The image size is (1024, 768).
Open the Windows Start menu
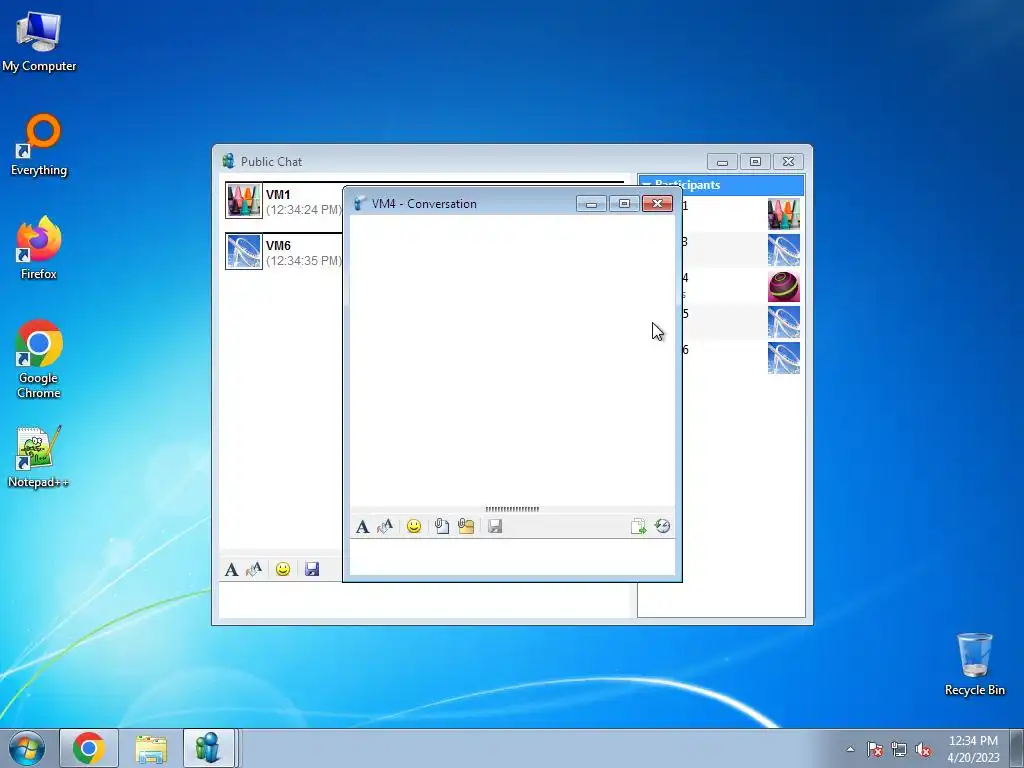point(27,748)
